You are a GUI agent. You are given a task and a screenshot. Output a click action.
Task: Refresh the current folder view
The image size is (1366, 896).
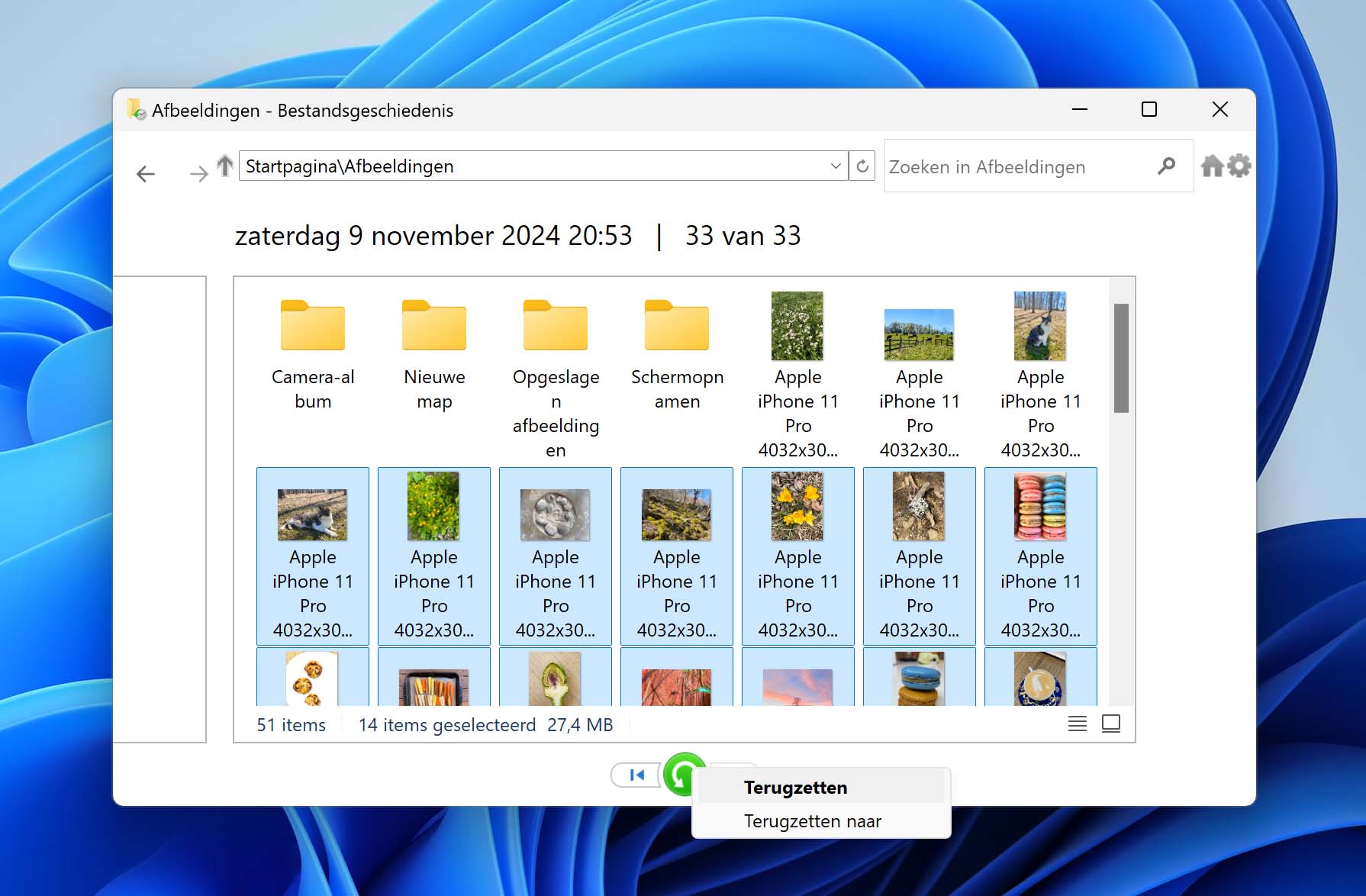point(862,166)
